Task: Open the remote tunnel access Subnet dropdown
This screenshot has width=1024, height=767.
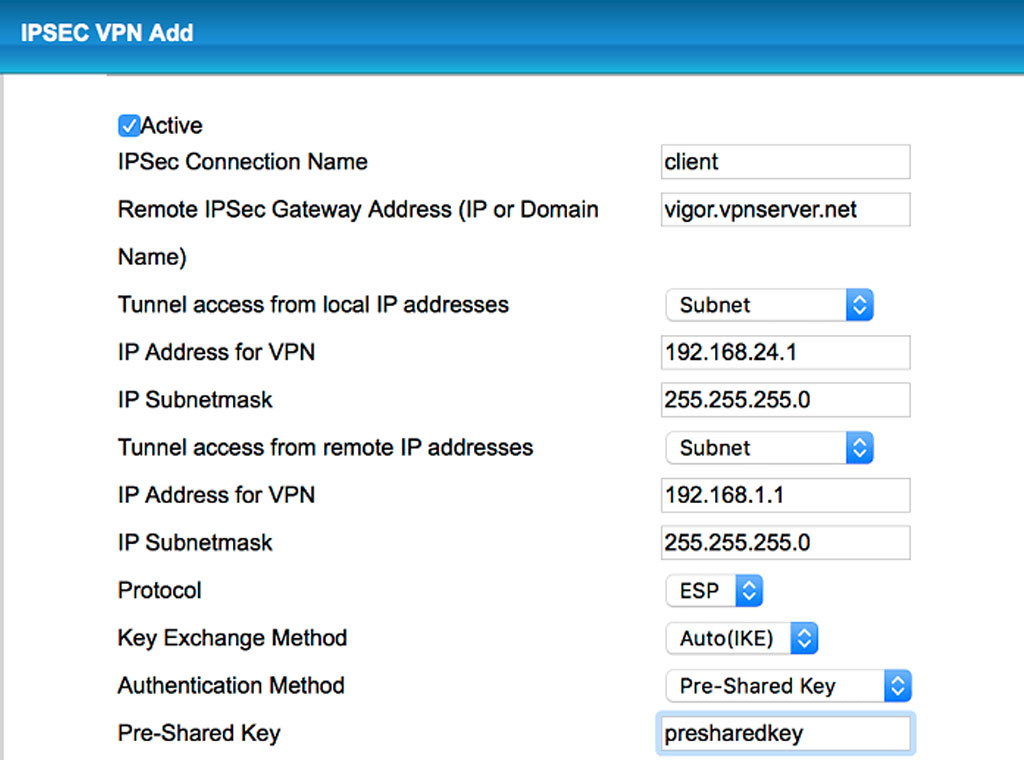Action: pyautogui.click(x=769, y=448)
